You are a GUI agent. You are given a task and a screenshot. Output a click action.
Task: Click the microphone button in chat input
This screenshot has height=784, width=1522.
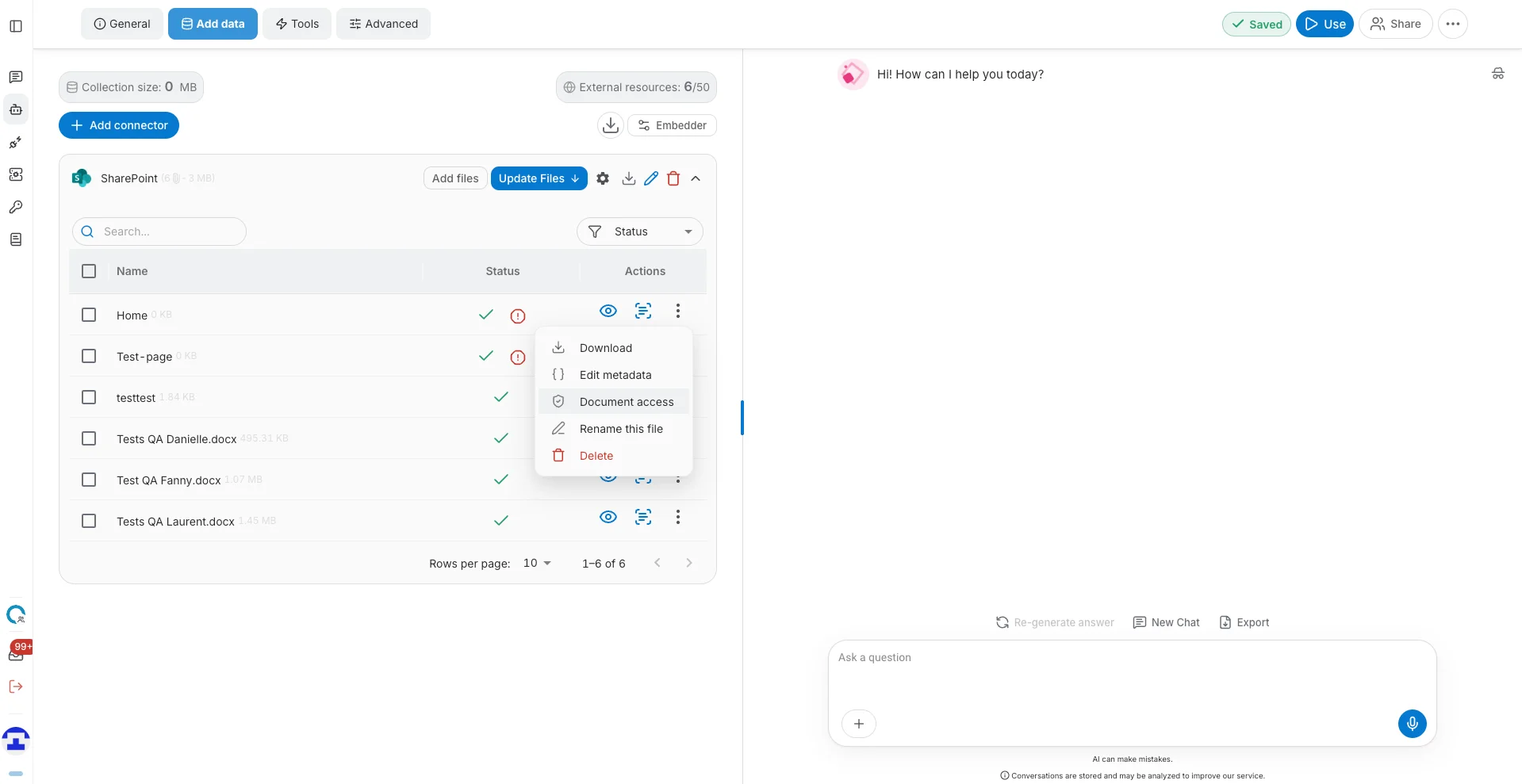[x=1412, y=723]
